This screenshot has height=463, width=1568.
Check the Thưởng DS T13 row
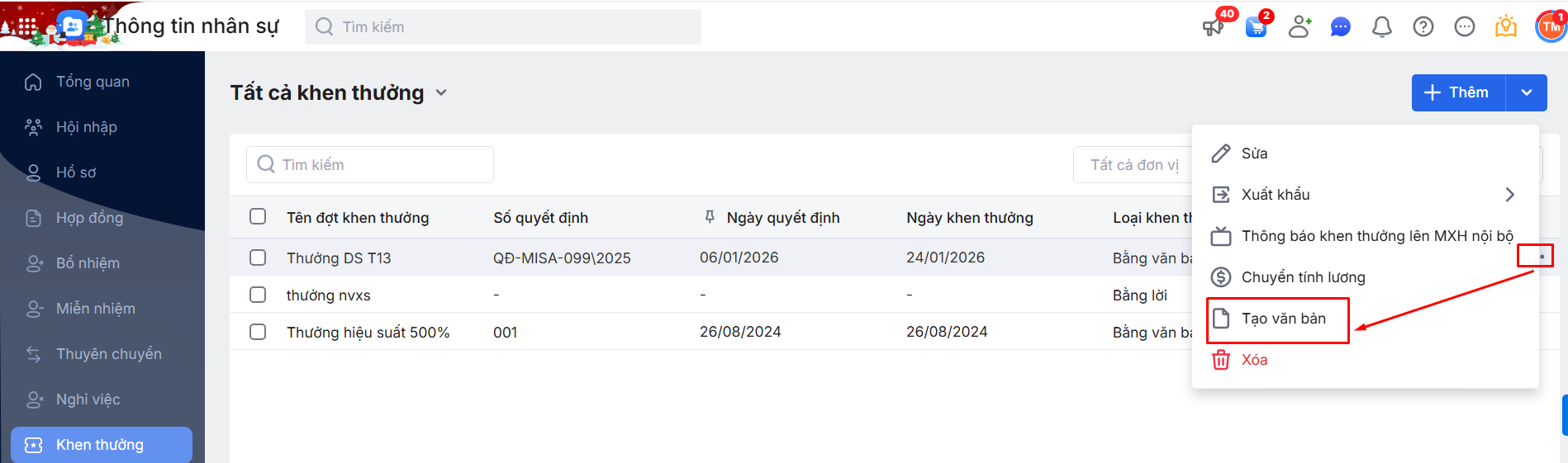(258, 257)
